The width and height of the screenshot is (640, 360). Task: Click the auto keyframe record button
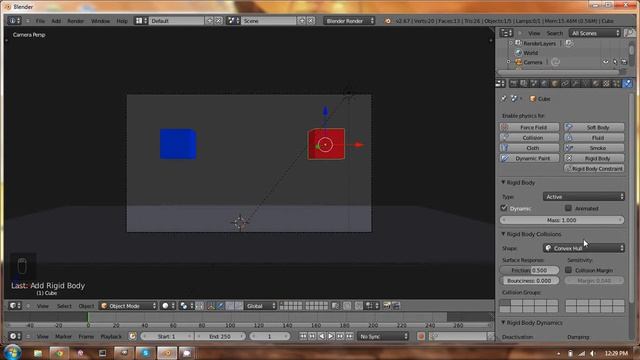pyautogui.click(x=421, y=336)
